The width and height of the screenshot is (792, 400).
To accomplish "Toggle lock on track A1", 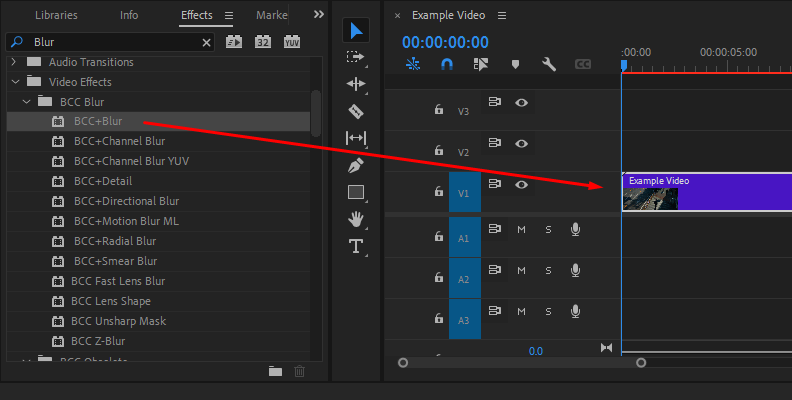I will pos(438,236).
